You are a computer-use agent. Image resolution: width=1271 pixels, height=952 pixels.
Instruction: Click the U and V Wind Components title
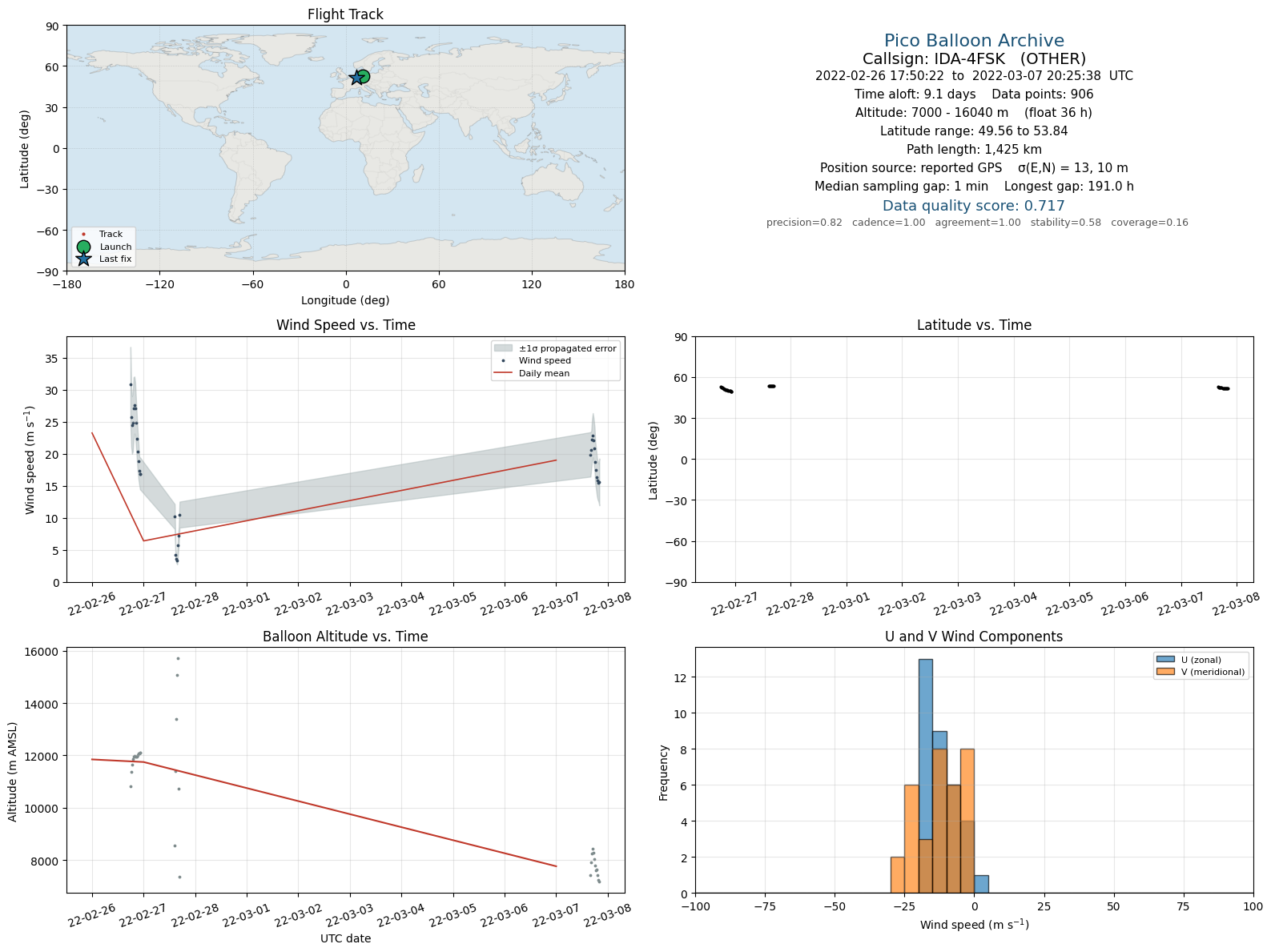[974, 637]
